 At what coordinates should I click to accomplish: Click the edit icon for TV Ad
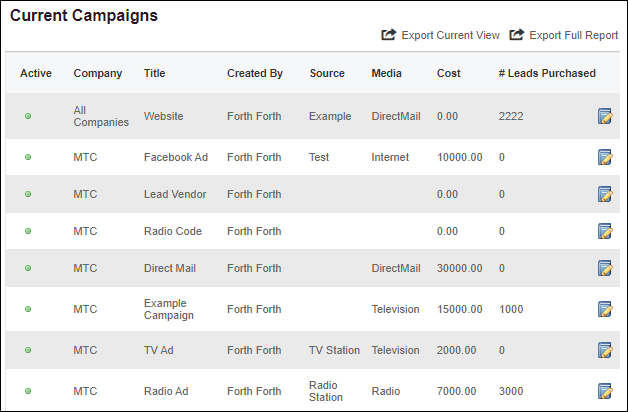pyautogui.click(x=604, y=351)
